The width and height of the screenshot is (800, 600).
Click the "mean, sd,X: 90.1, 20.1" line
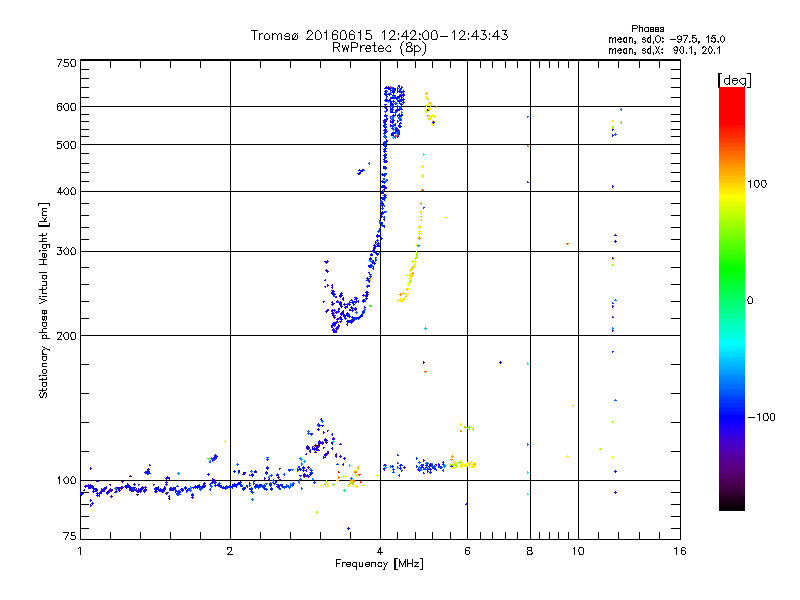pos(665,51)
